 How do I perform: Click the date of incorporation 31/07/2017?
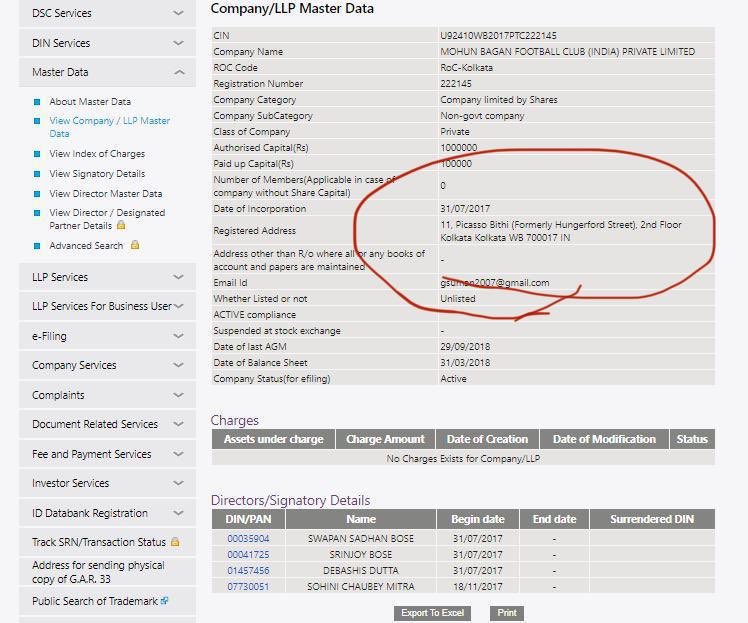tap(465, 208)
